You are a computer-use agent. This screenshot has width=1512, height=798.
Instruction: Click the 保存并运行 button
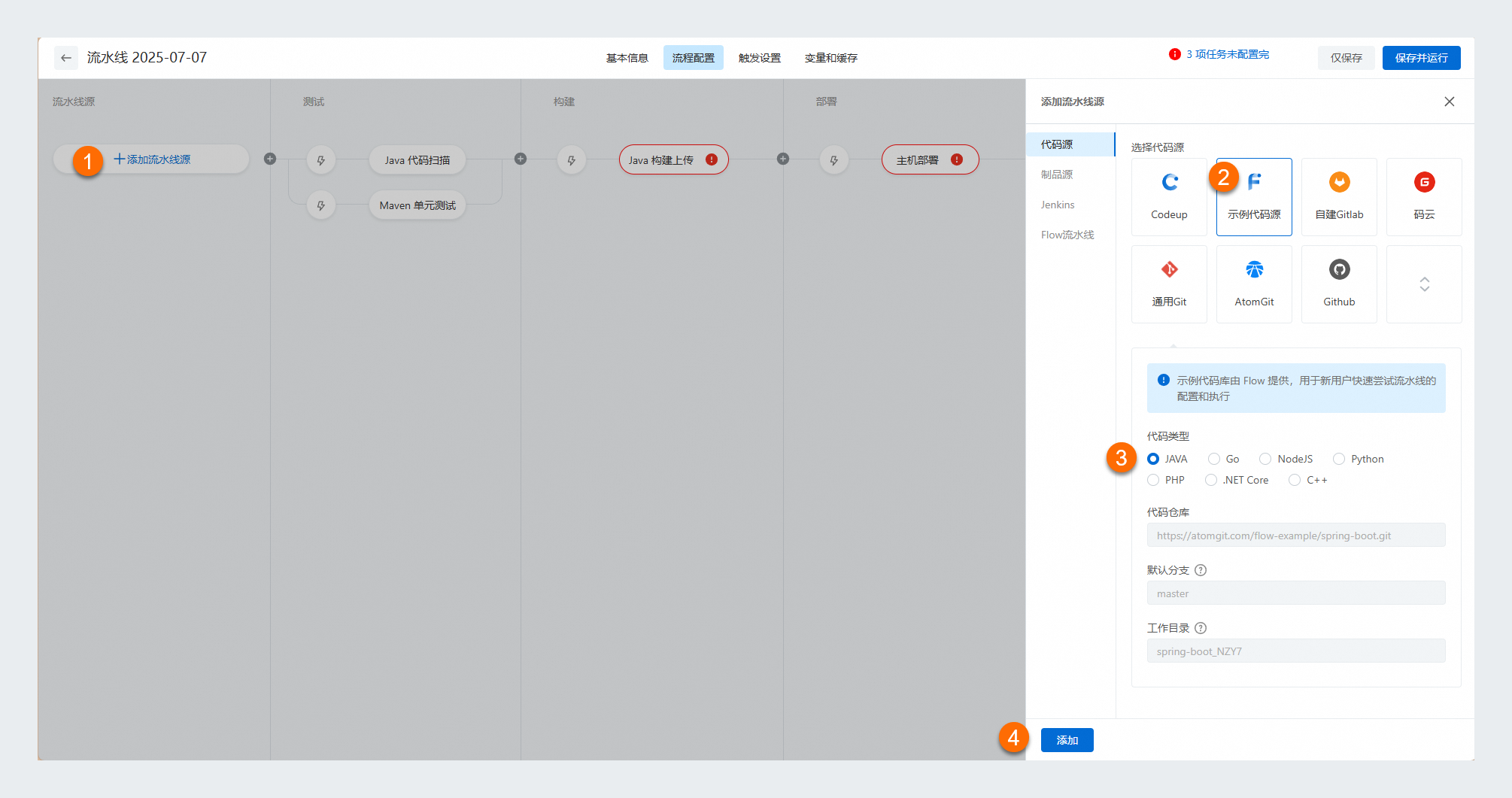click(x=1422, y=58)
